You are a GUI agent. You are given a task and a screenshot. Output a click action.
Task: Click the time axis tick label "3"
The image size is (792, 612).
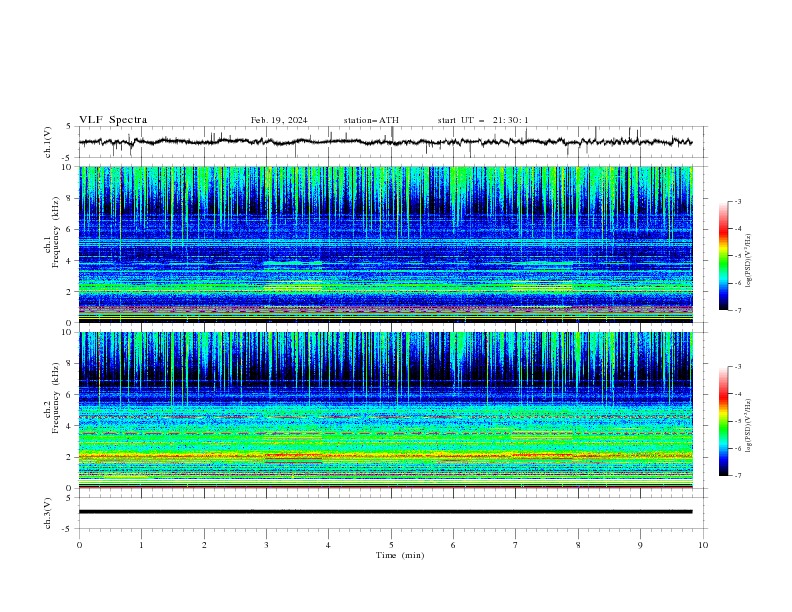(266, 545)
